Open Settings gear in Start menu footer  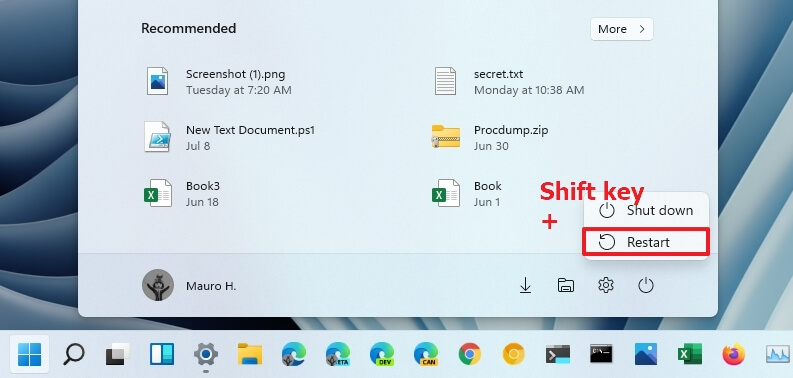point(605,286)
